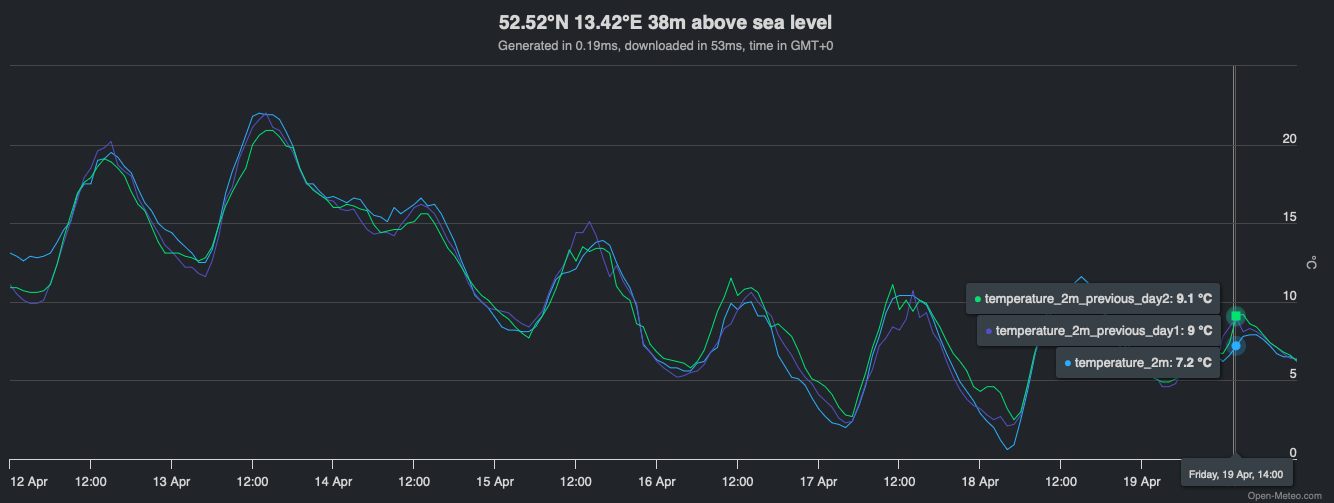Click the 20 y-axis value label
This screenshot has height=503, width=1334.
pos(1289,138)
